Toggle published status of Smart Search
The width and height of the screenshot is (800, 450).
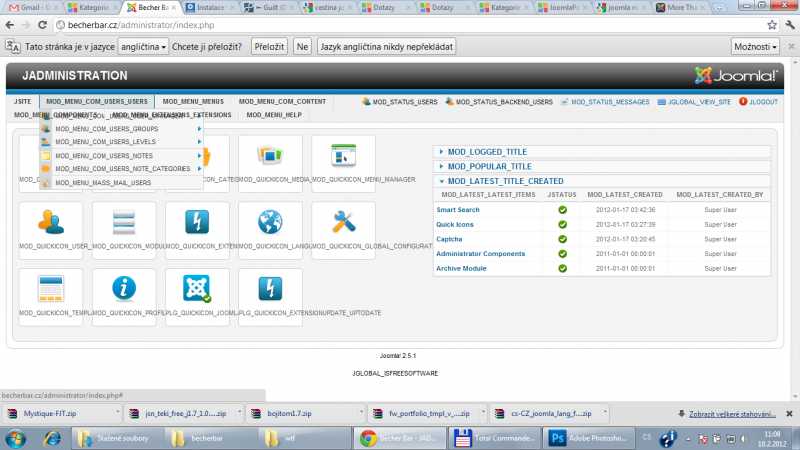pos(563,210)
